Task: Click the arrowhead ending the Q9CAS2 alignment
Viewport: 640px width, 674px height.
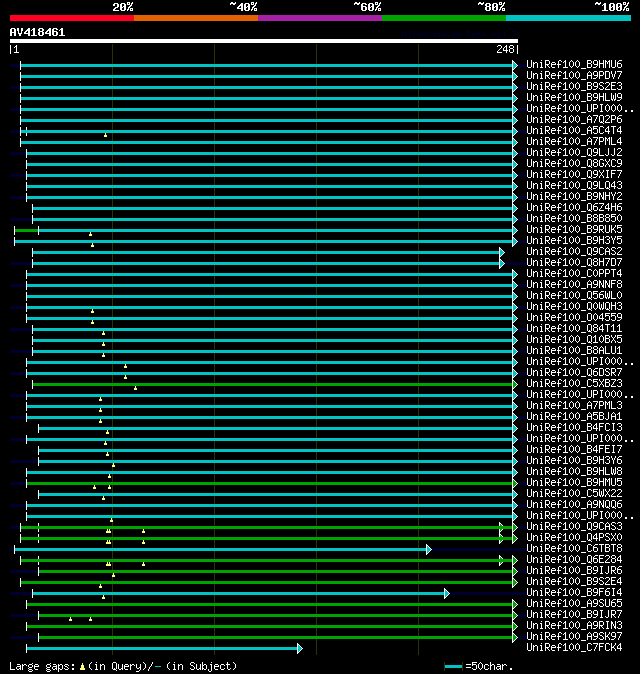Action: 502,252
